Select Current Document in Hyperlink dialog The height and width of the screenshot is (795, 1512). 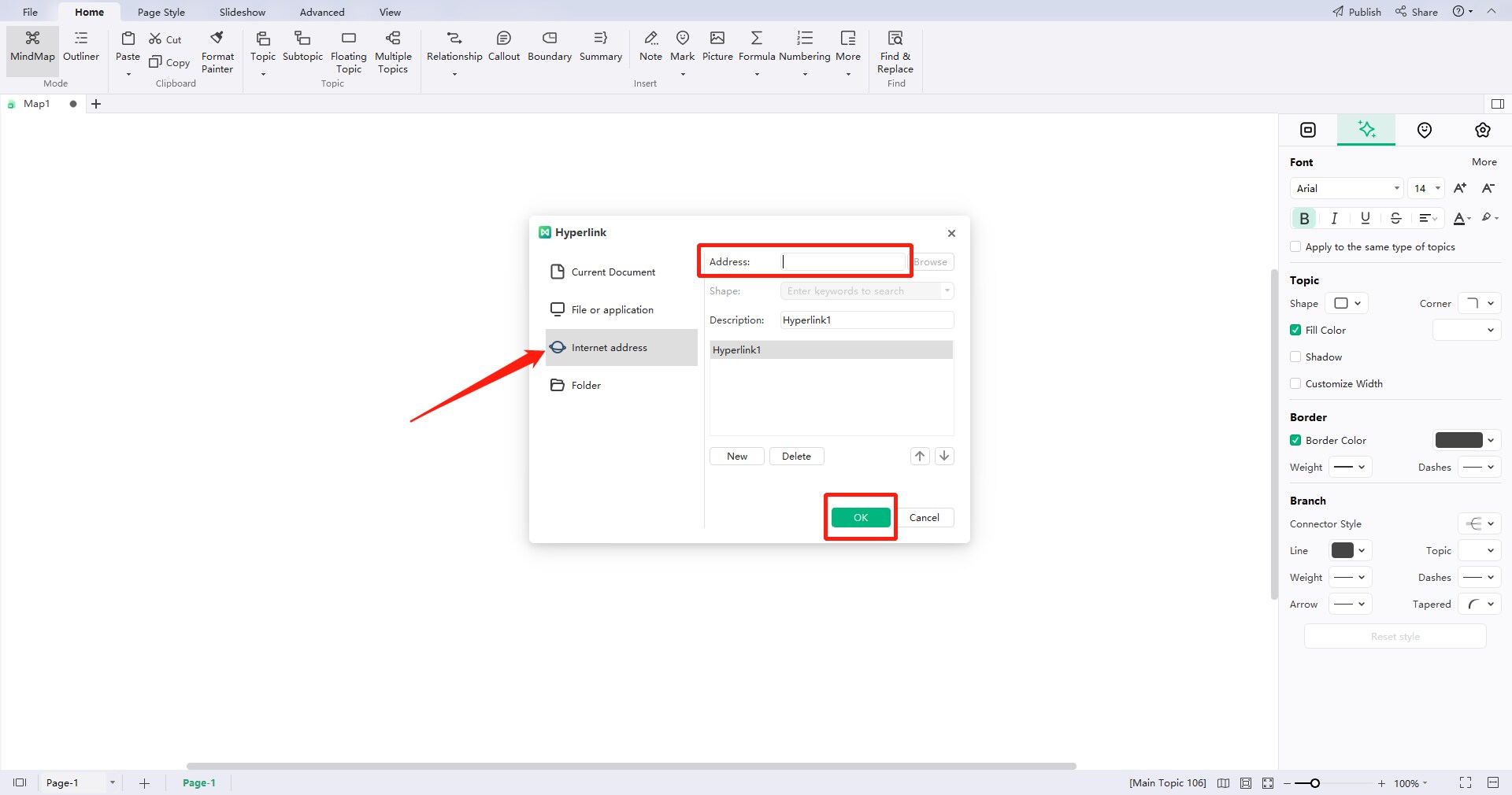click(x=621, y=272)
